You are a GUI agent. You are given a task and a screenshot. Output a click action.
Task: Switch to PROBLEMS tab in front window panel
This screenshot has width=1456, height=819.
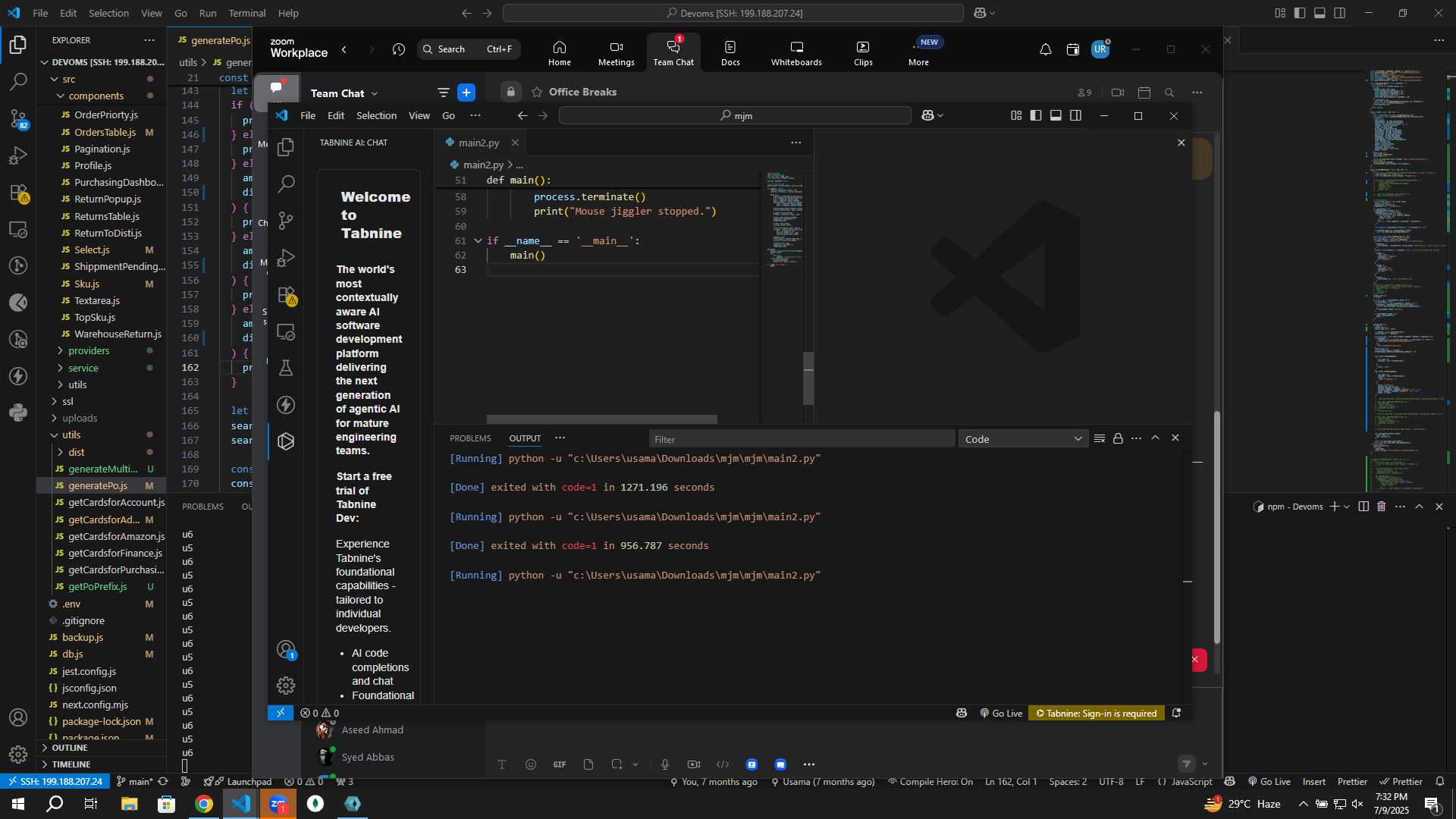[x=470, y=438]
